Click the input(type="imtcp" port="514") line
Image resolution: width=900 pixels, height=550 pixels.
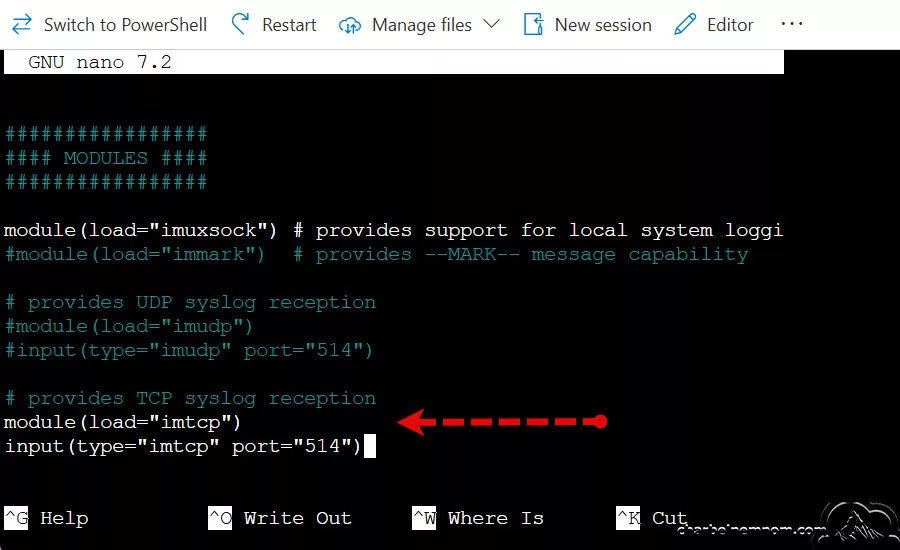coord(183,446)
